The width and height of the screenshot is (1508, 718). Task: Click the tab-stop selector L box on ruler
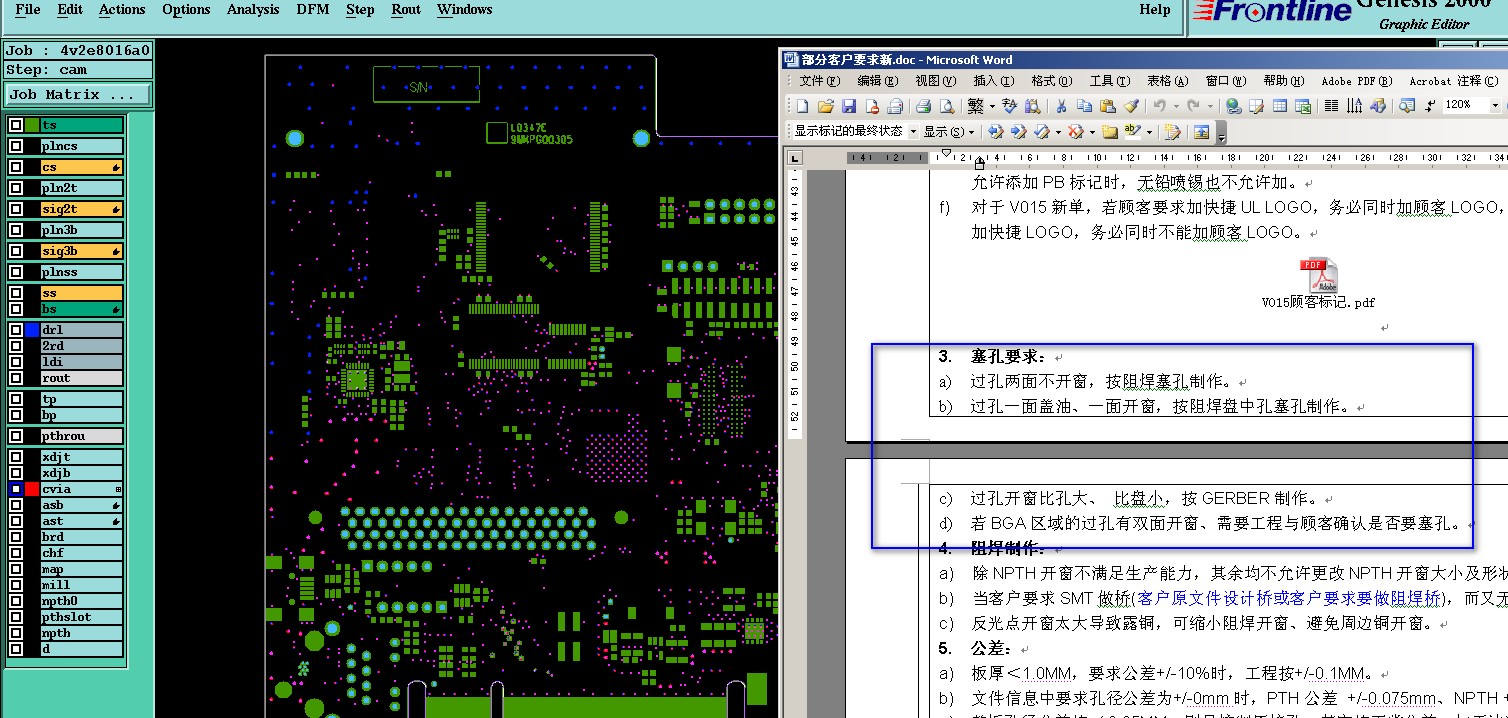click(795, 157)
